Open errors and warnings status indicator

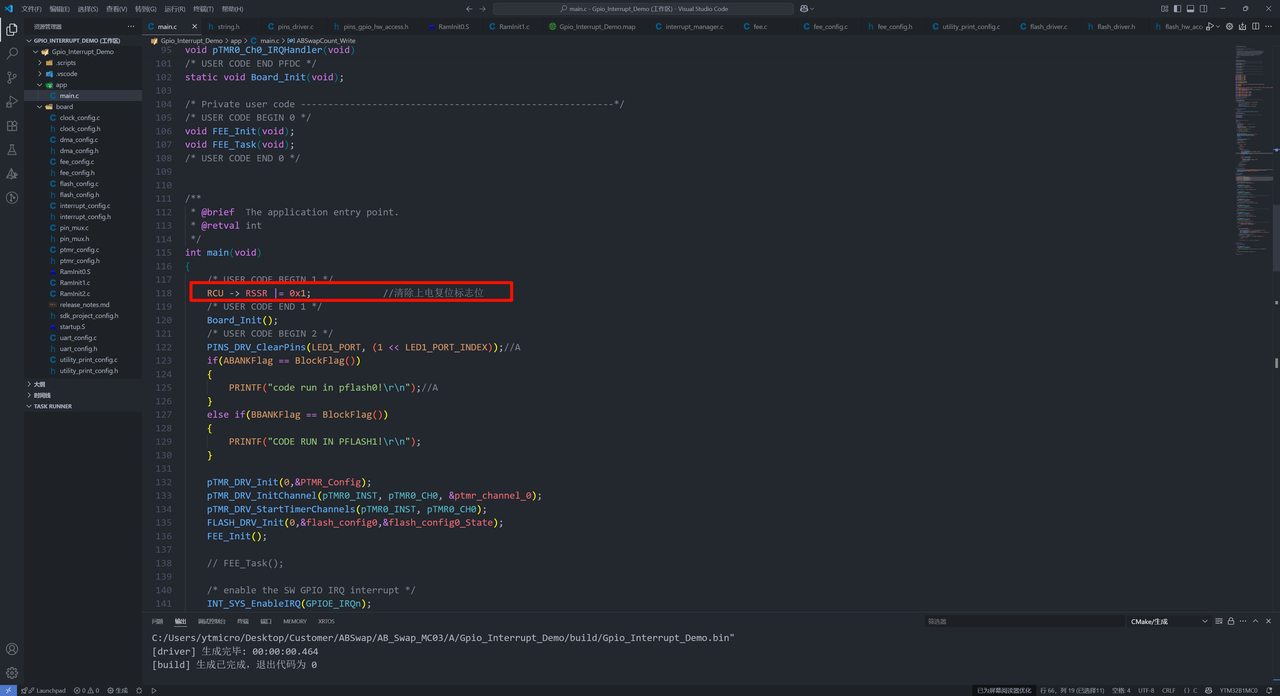pyautogui.click(x=86, y=690)
